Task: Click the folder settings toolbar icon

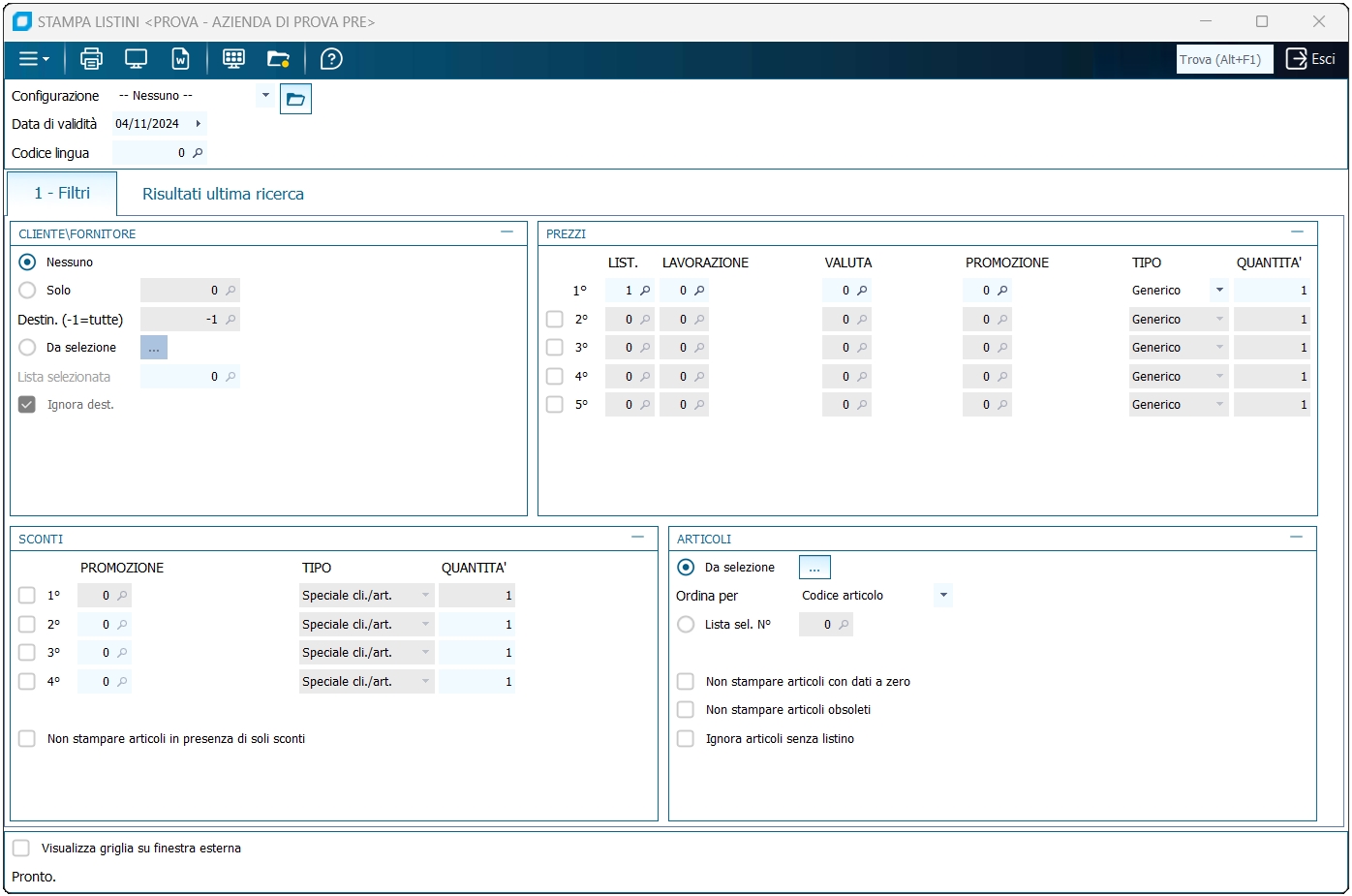Action: point(279,59)
